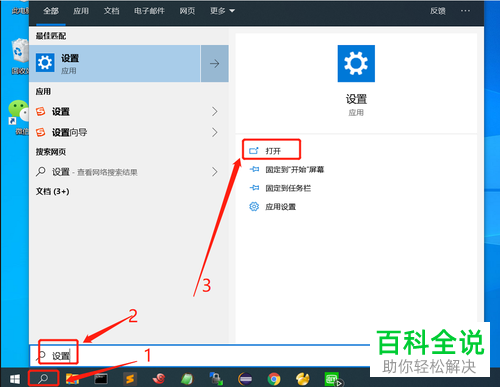Expand best match 设置 with the right arrow
Screen dimensions: 500x387
215,63
